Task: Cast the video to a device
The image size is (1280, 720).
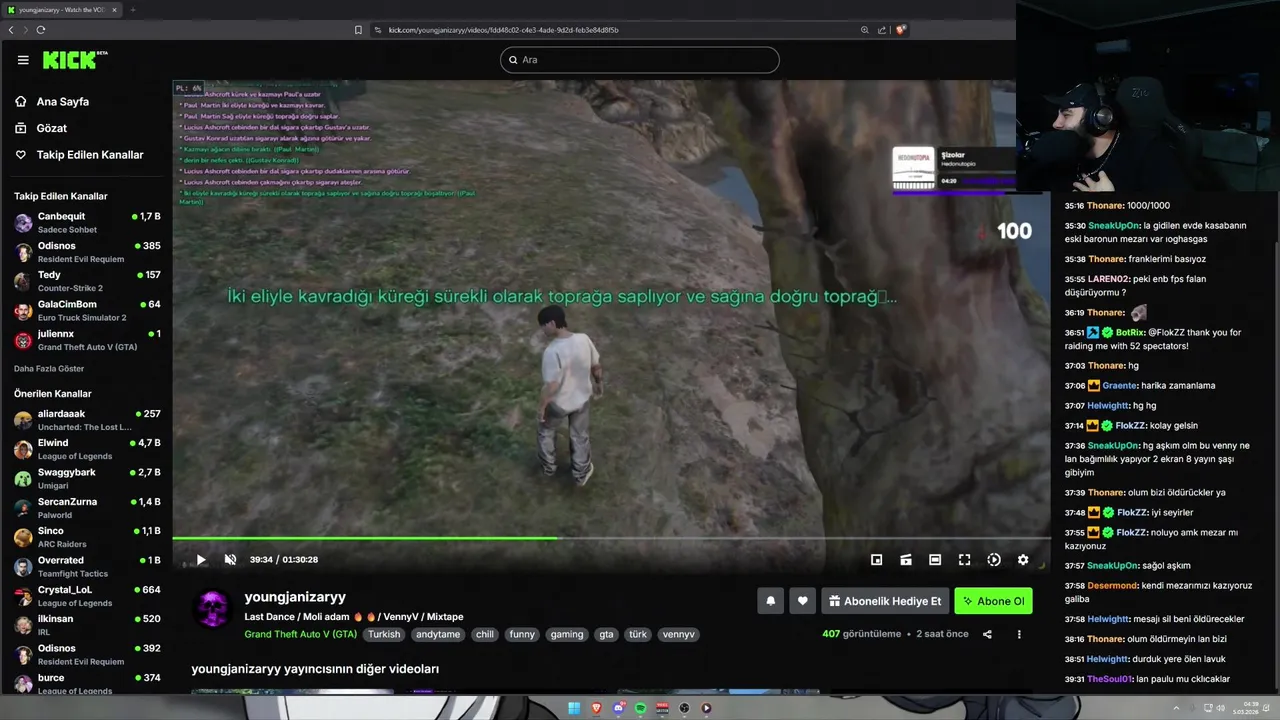Action: tap(905, 560)
